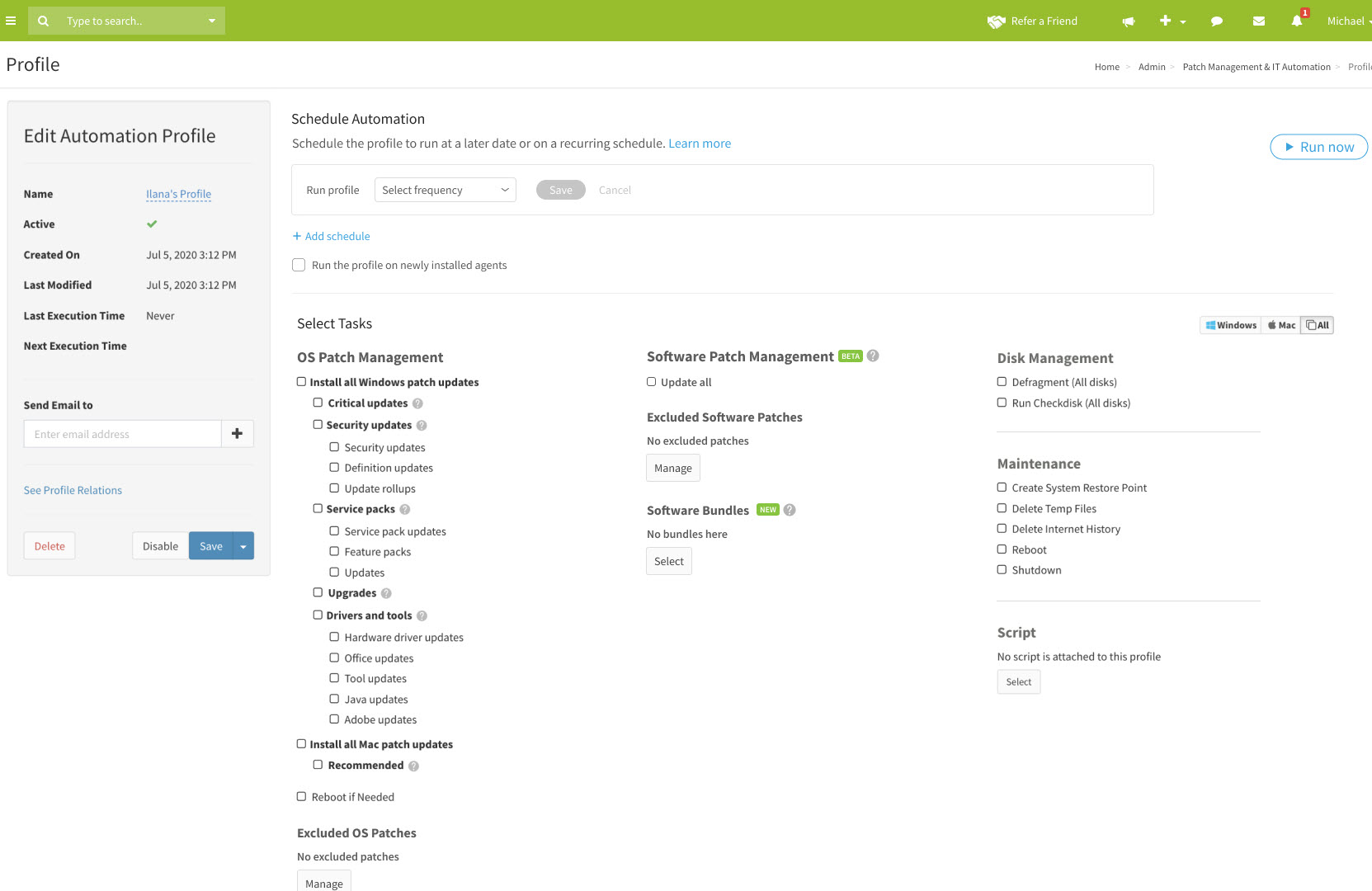
Task: Open the Select frequency dropdown
Action: pyautogui.click(x=446, y=190)
